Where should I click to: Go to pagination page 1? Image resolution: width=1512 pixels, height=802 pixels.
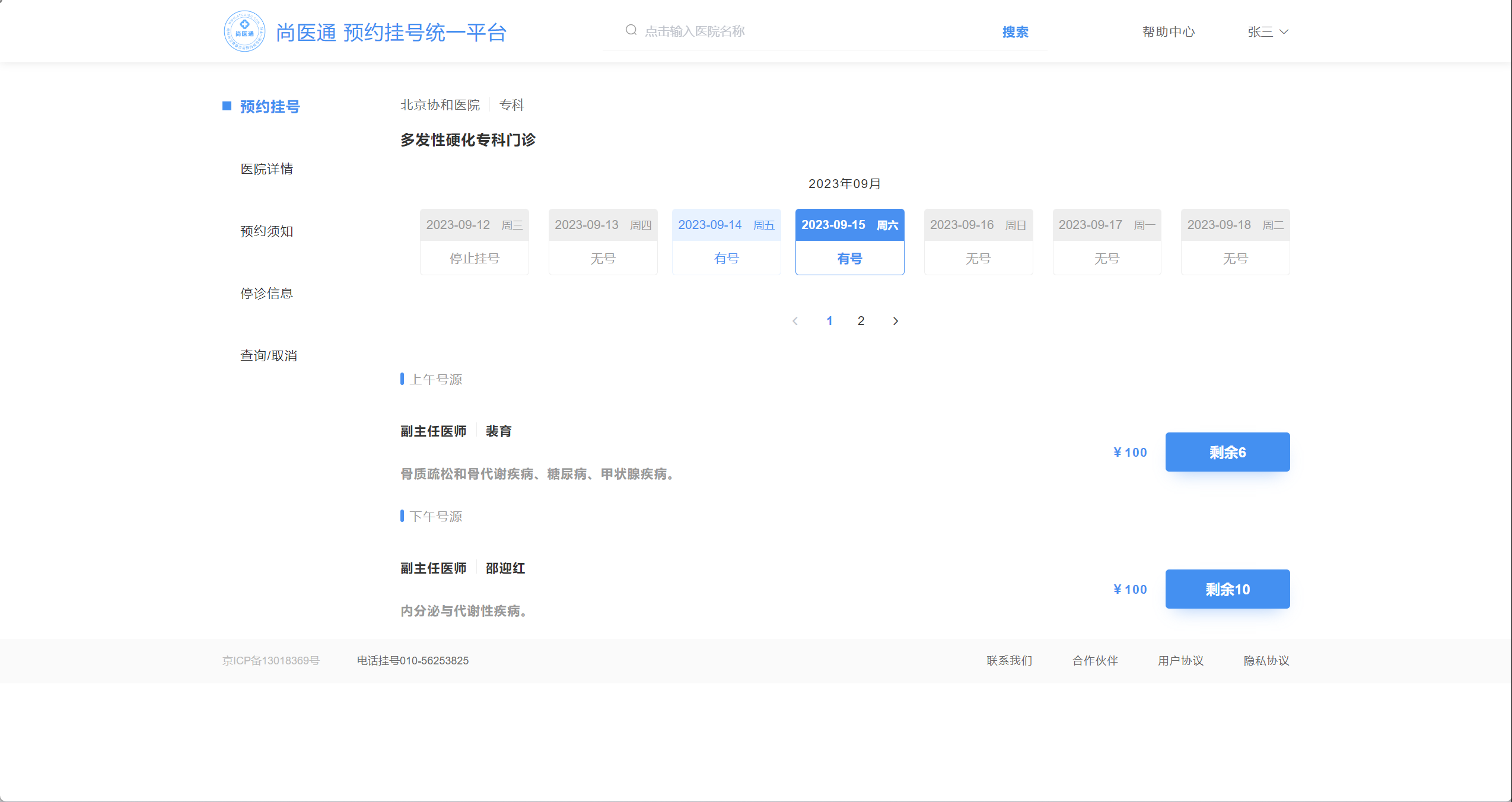(x=830, y=321)
